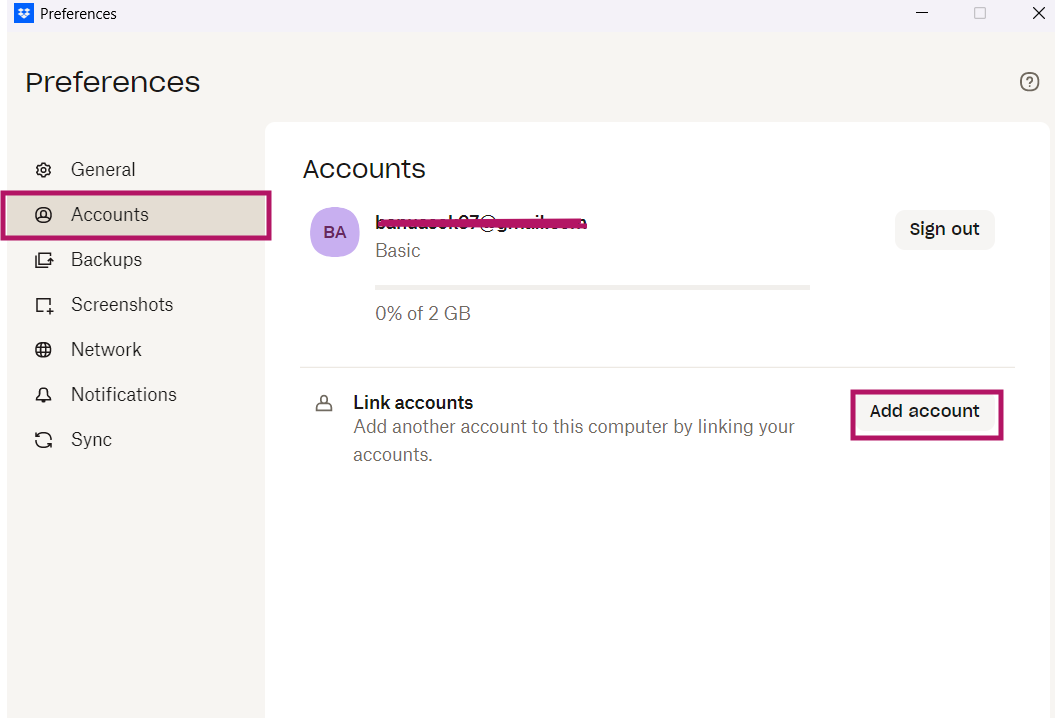Click the Basic plan label
The width and height of the screenshot is (1055, 718).
(x=397, y=250)
